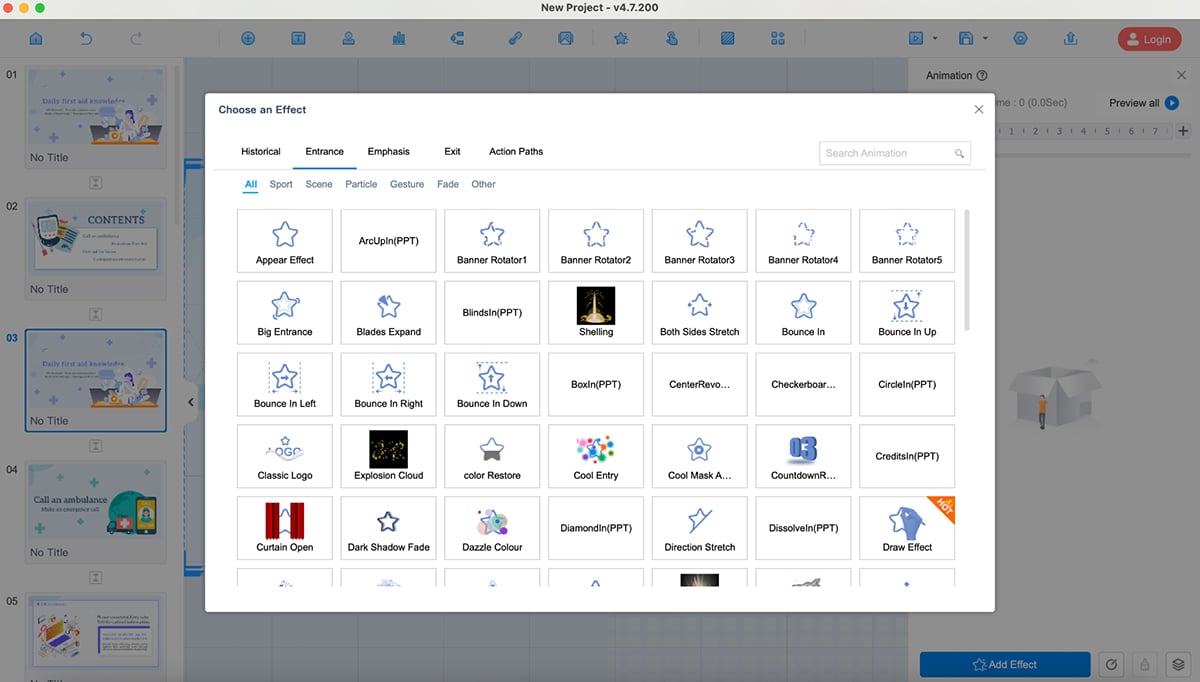Collapse the left slide panel with the chevron
This screenshot has width=1200, height=682.
tap(191, 401)
